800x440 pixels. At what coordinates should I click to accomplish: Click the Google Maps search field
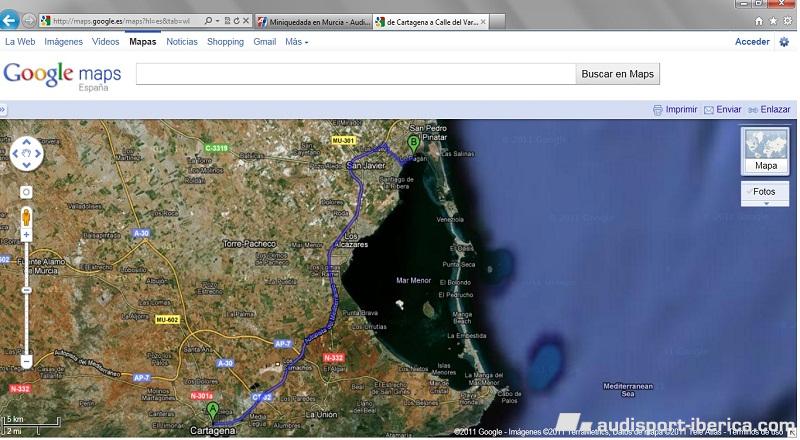click(x=355, y=74)
